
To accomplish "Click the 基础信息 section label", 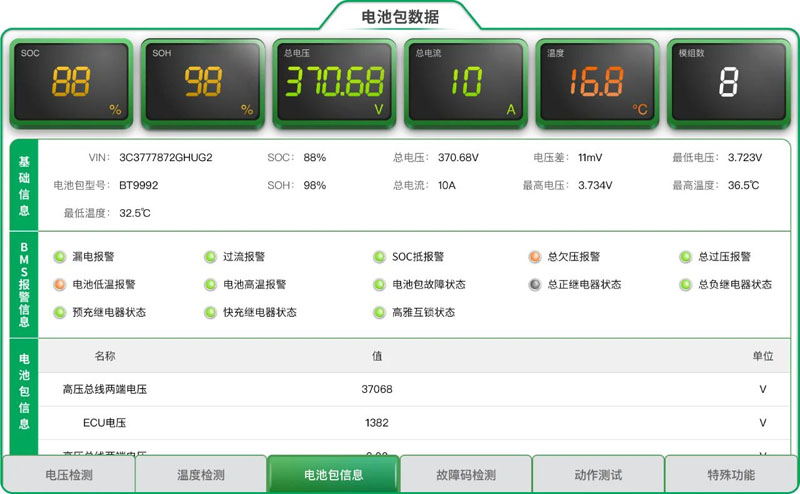I will 24,186.
